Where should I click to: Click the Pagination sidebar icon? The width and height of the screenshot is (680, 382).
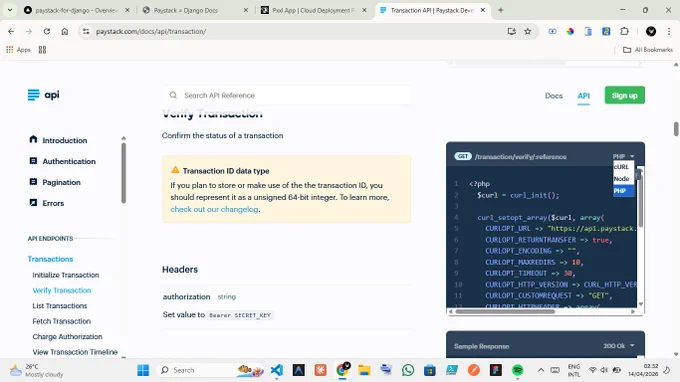[x=33, y=182]
